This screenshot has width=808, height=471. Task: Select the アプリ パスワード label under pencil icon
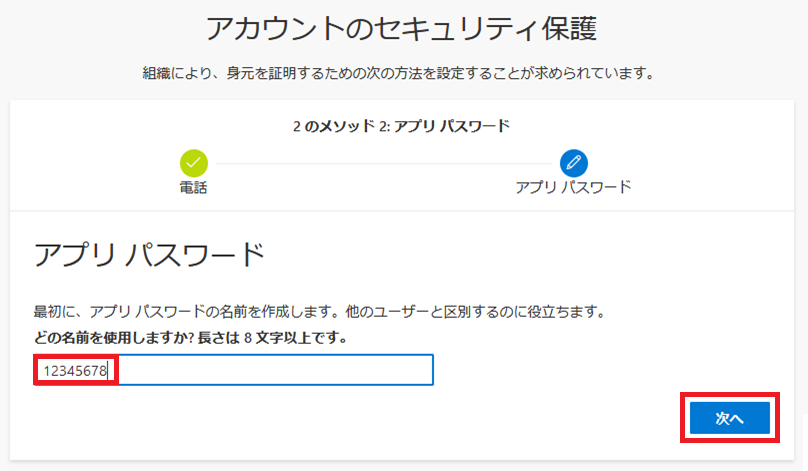[x=573, y=187]
